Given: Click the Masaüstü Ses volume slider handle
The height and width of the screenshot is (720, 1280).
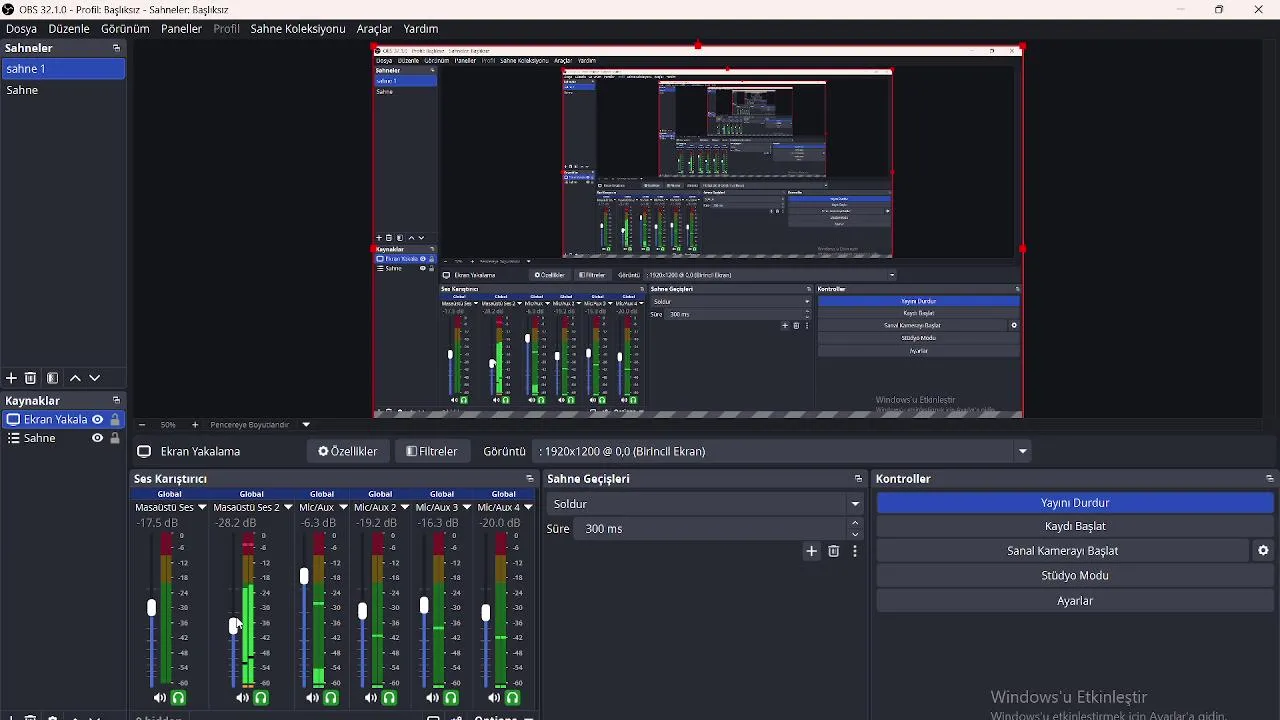Looking at the screenshot, I should 152,608.
